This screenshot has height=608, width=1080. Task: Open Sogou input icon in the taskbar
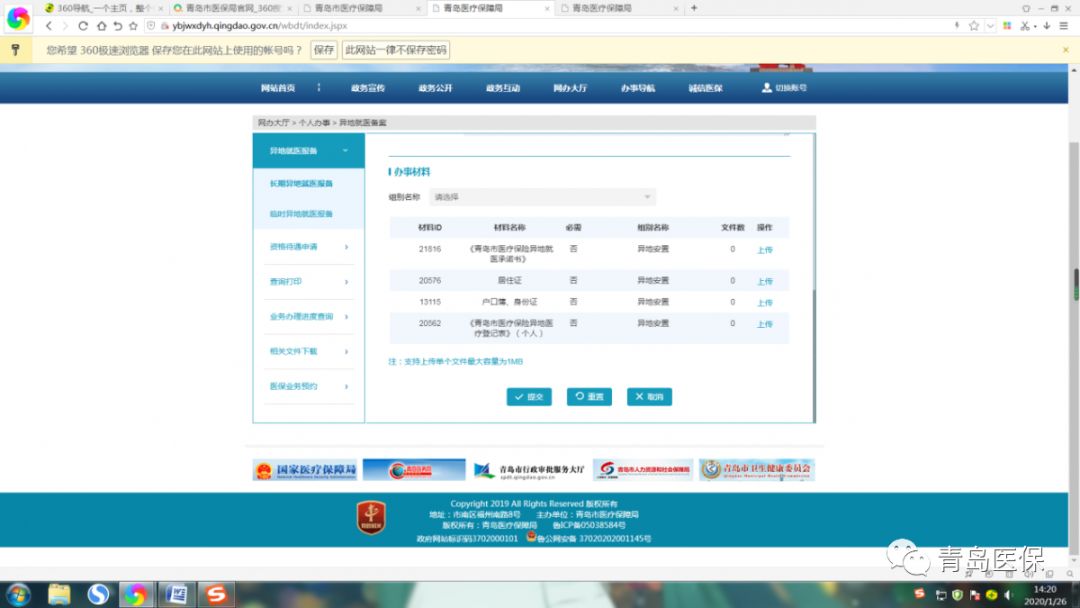216,595
